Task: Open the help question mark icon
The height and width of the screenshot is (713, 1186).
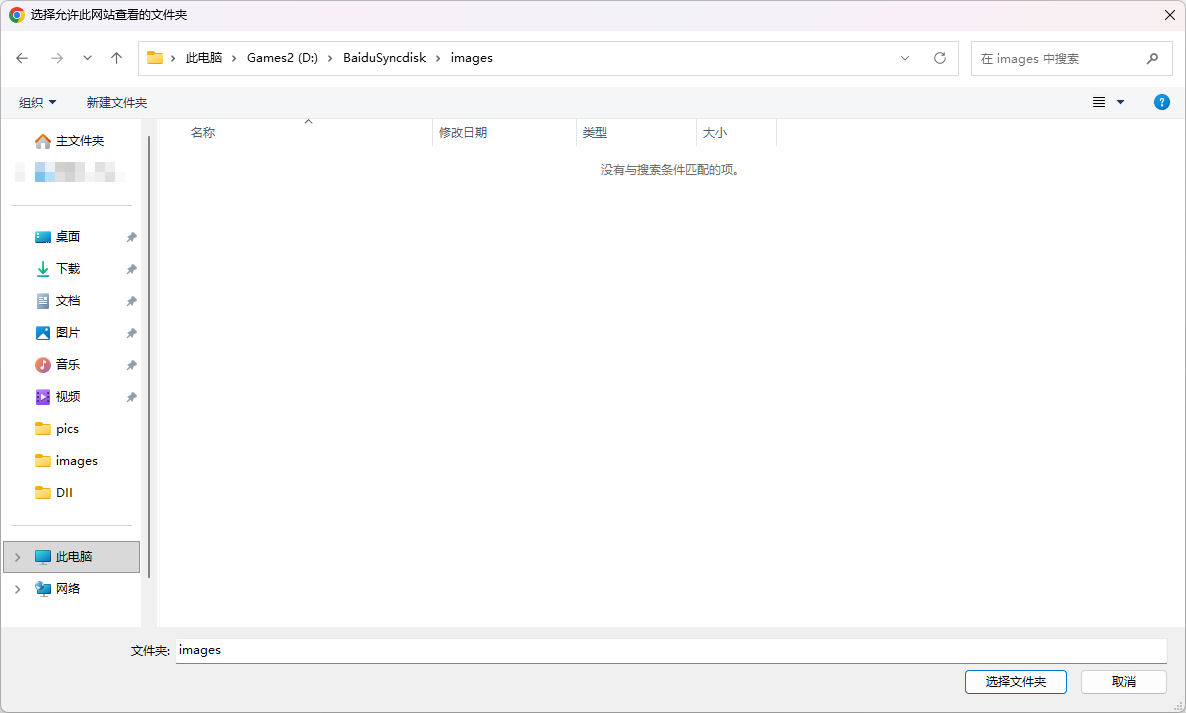Action: [x=1161, y=102]
